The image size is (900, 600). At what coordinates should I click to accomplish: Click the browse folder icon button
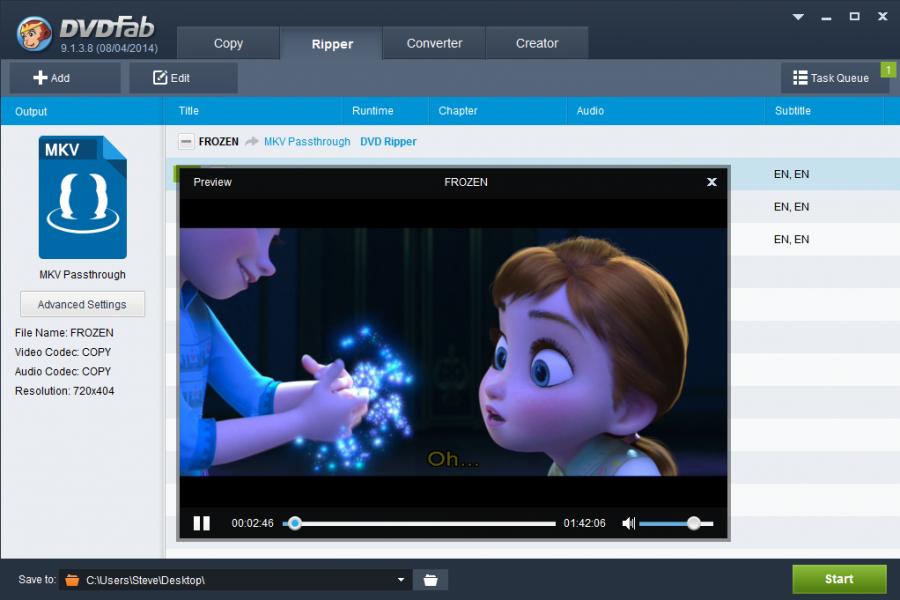click(430, 580)
